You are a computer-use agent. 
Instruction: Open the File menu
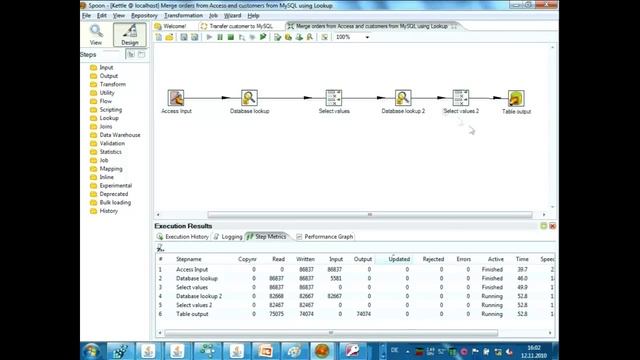click(x=87, y=16)
